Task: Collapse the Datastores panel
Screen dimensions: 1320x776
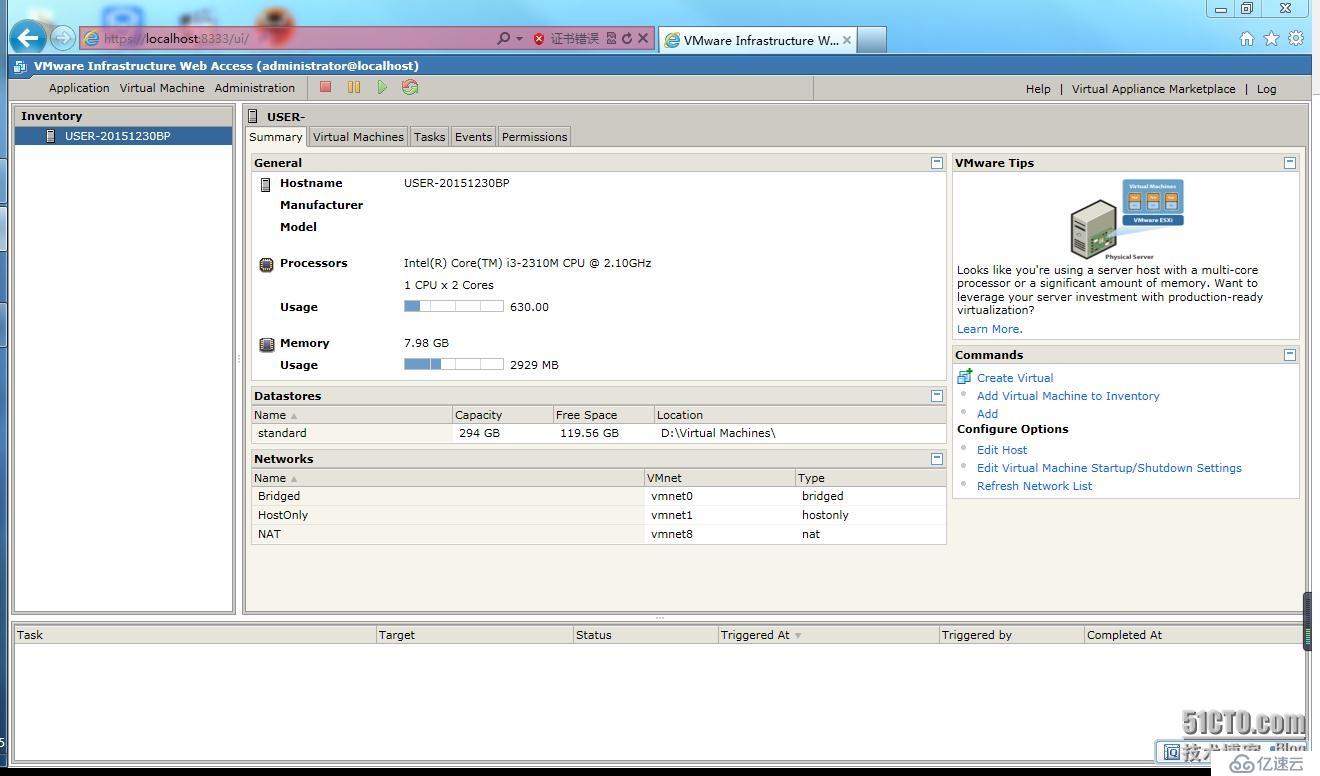Action: point(937,395)
